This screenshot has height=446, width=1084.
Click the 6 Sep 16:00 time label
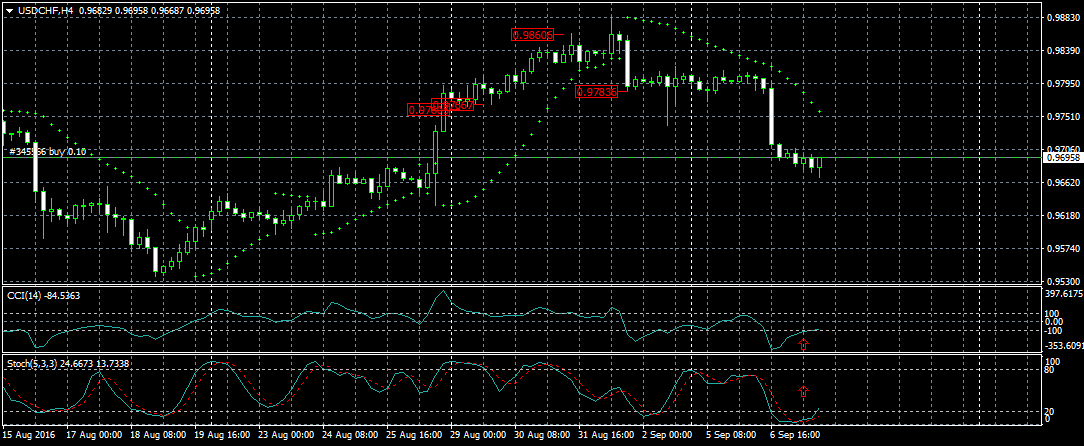point(795,436)
